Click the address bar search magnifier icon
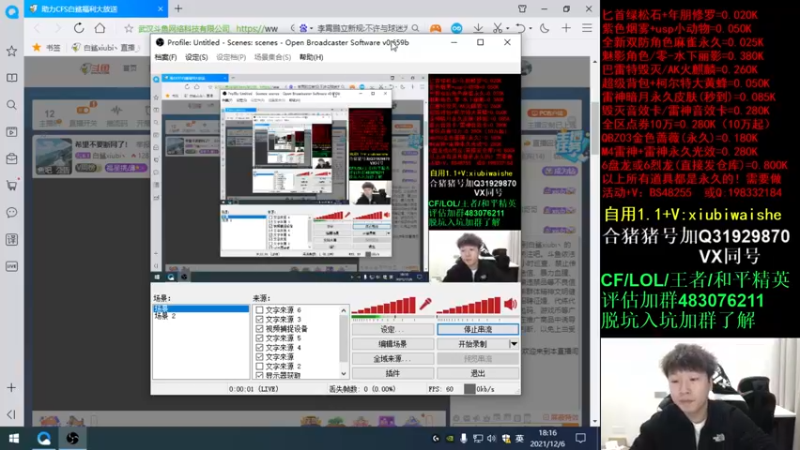800x450 pixels. point(415,29)
